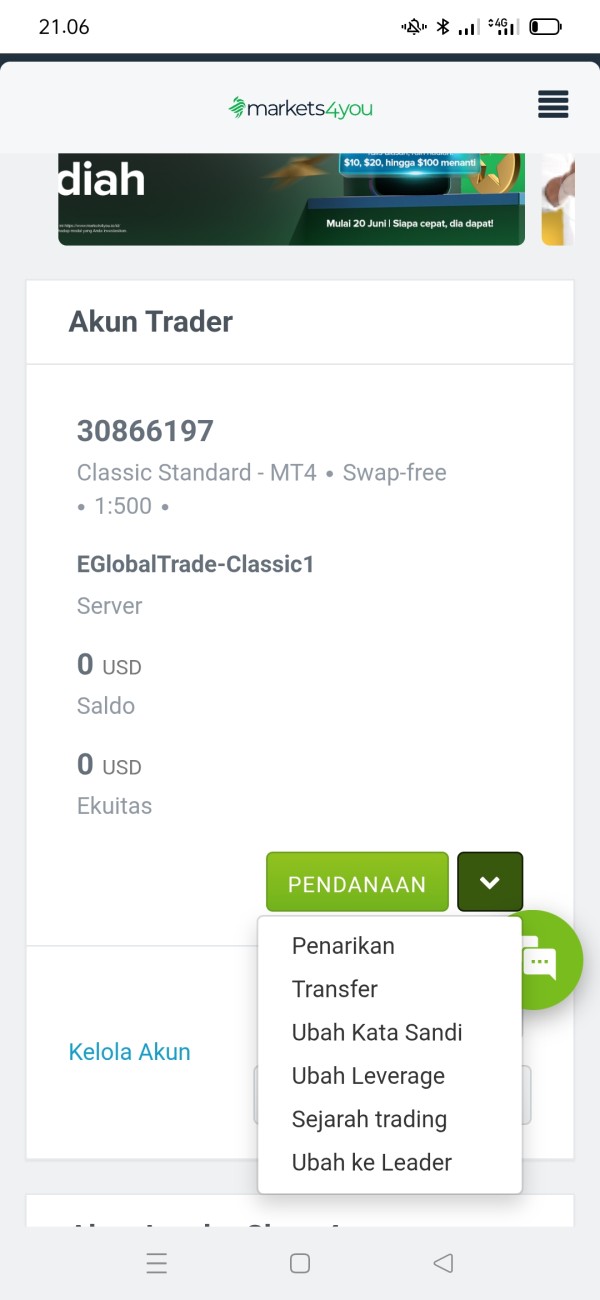Tap the Bluetooth status icon

point(442,27)
